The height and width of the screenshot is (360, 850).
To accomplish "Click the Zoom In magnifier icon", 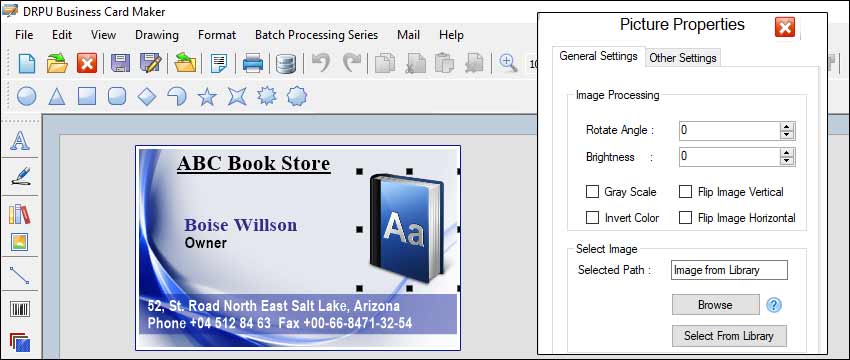I will (x=508, y=63).
